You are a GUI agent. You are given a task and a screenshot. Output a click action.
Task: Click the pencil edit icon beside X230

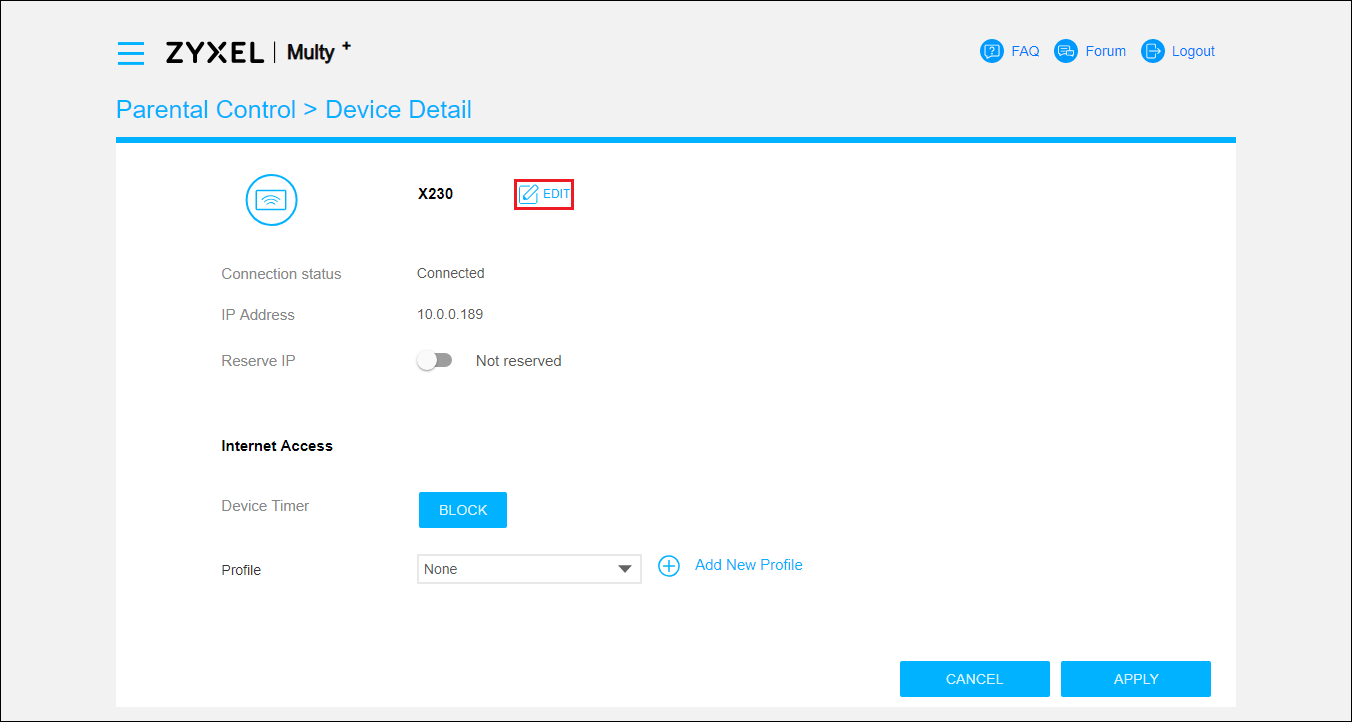click(x=529, y=194)
